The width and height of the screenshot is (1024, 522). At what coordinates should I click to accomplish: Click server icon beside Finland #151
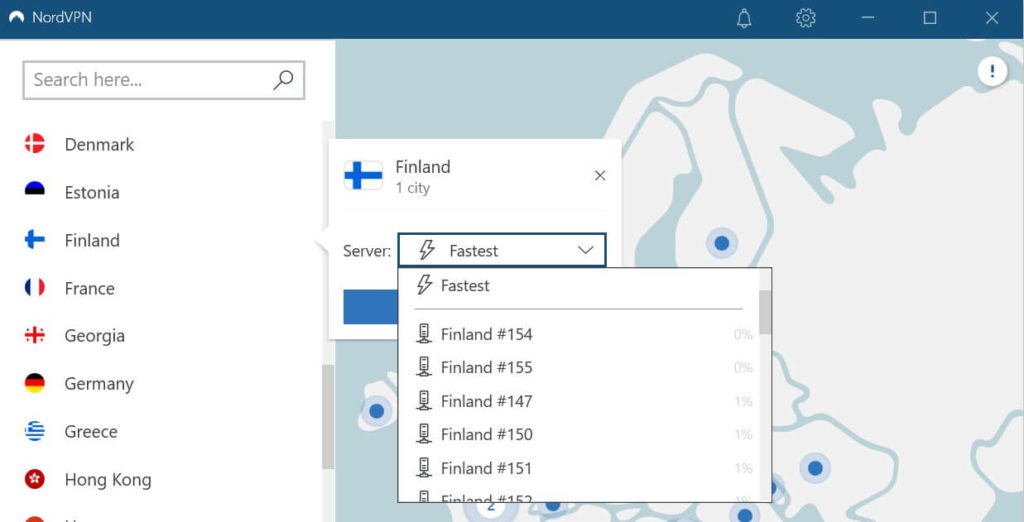424,468
